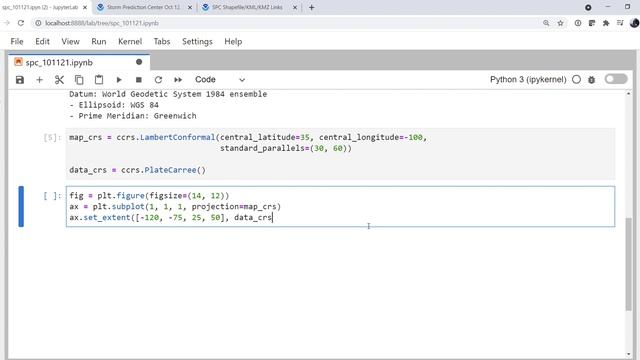Restart kernel and run all cells

tap(178, 80)
